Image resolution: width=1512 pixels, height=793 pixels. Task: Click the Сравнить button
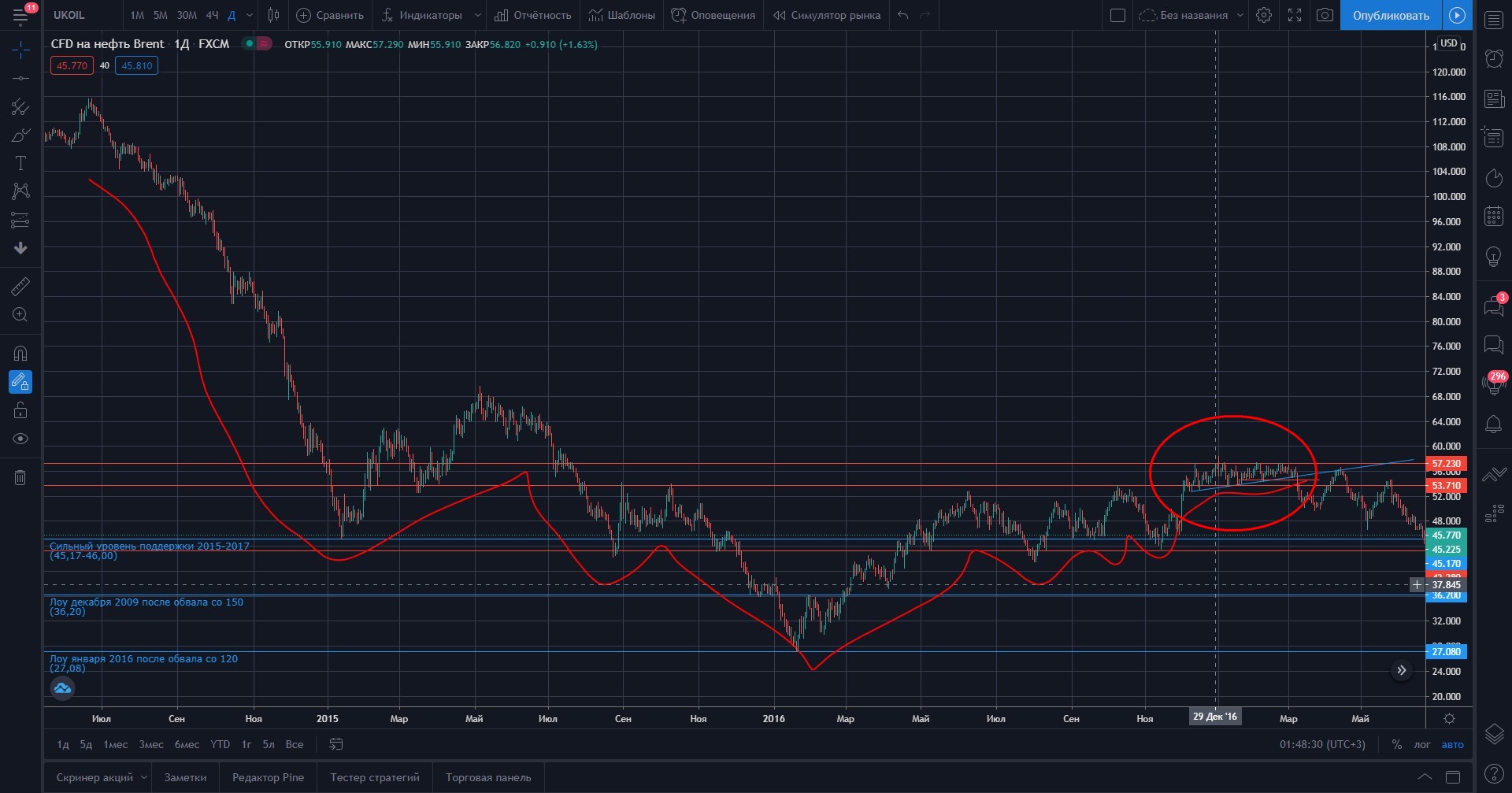330,15
